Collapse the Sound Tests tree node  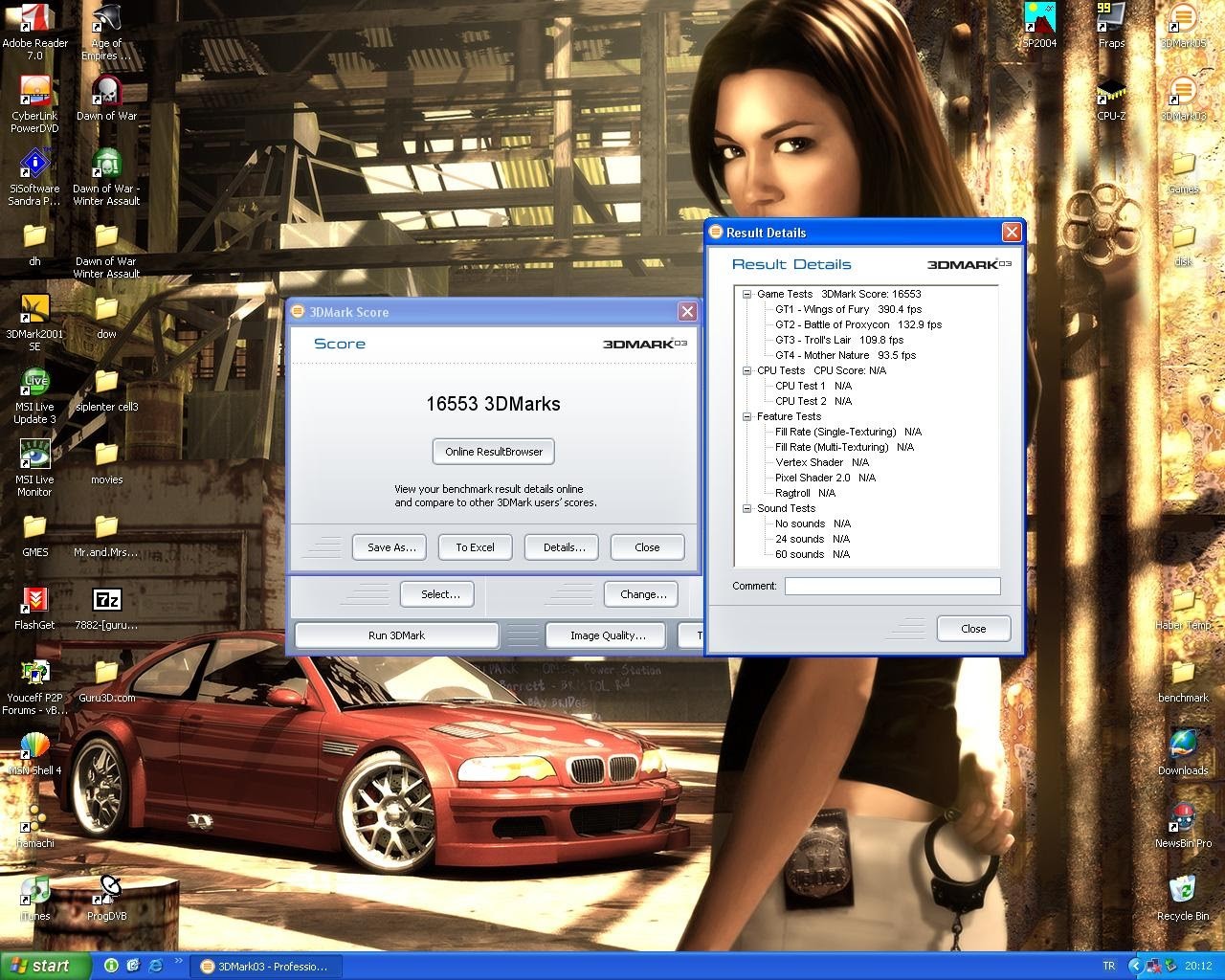[x=747, y=508]
